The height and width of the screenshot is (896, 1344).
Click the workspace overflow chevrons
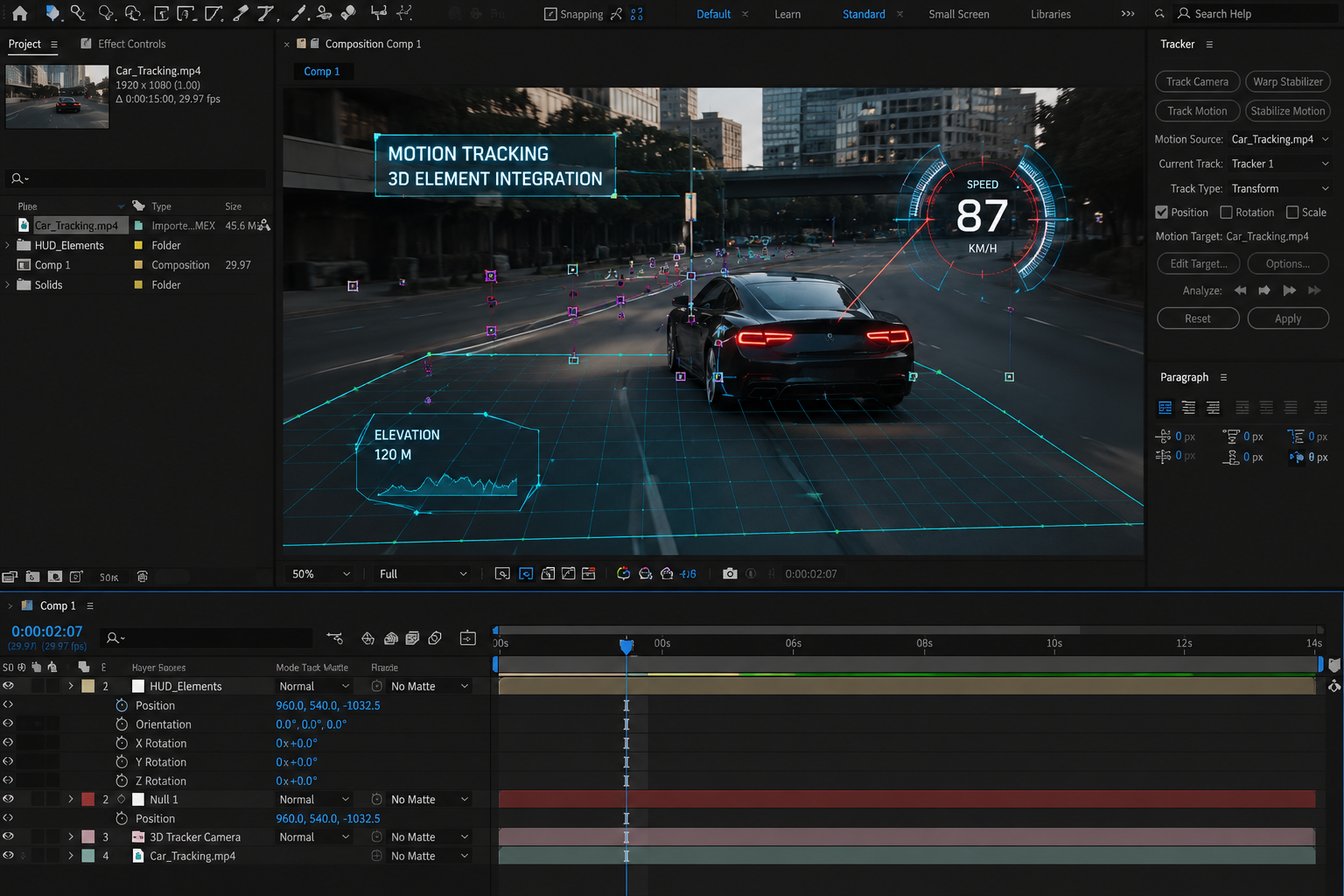click(1128, 14)
